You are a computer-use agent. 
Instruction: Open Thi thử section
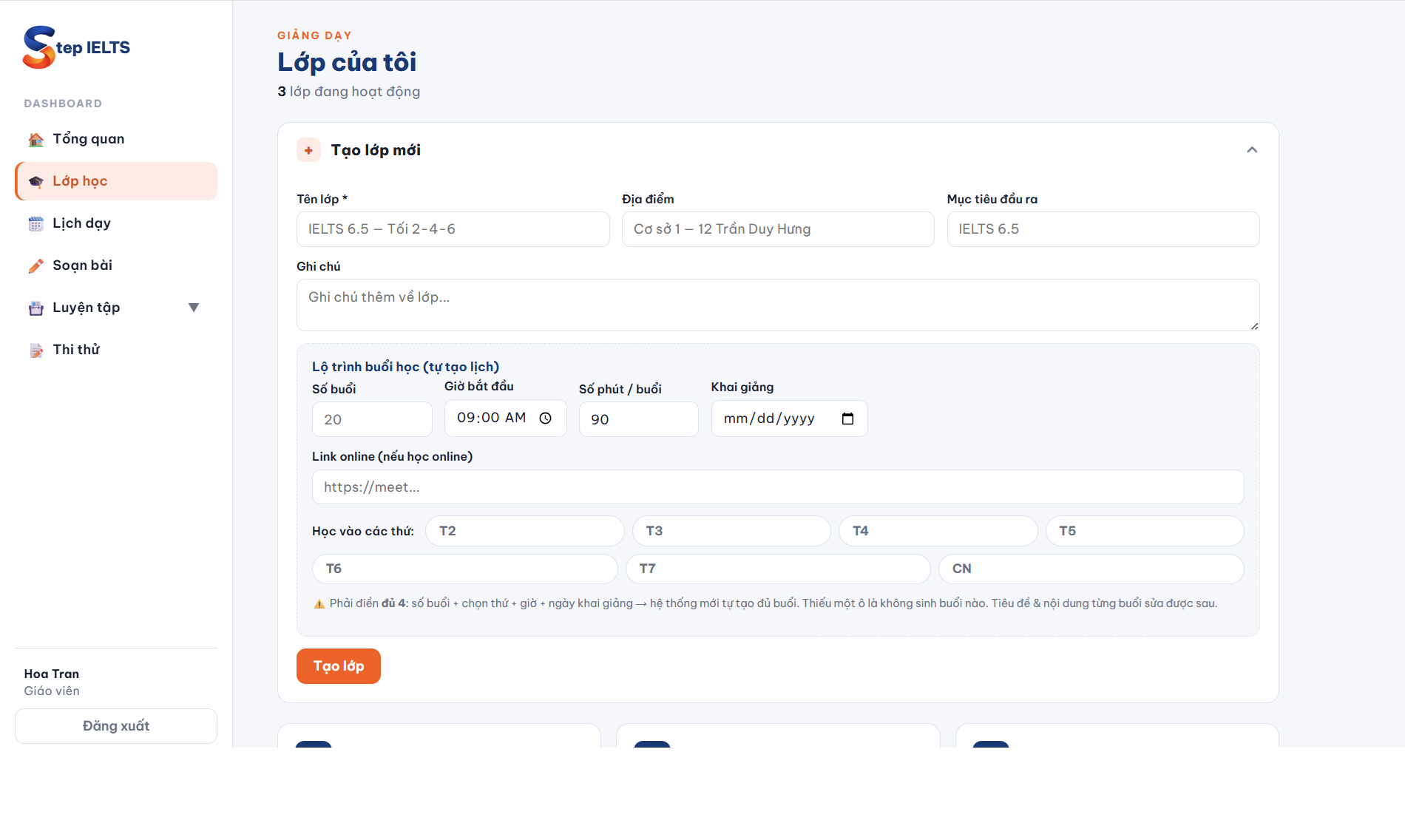pyautogui.click(x=116, y=350)
